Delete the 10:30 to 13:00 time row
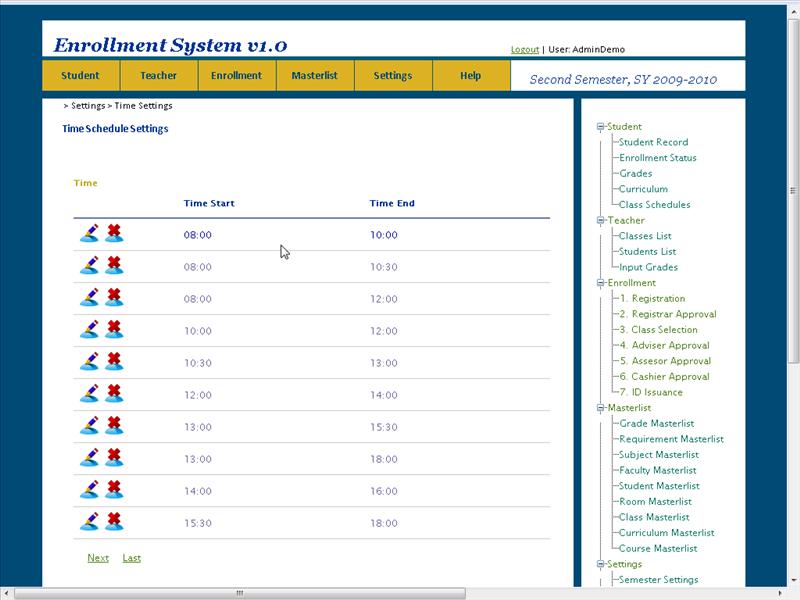The width and height of the screenshot is (800, 600). [114, 362]
